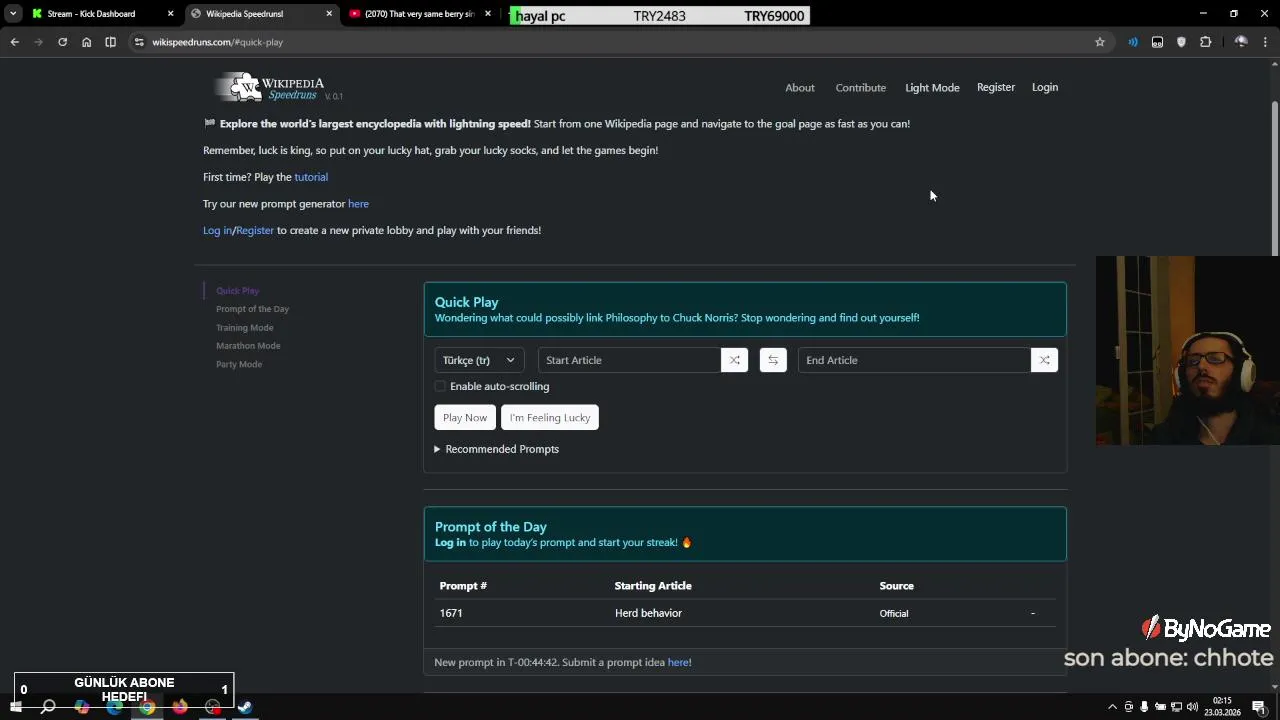The image size is (1280, 720).
Task: Click Log in under Prompt of the Day
Action: coord(450,542)
